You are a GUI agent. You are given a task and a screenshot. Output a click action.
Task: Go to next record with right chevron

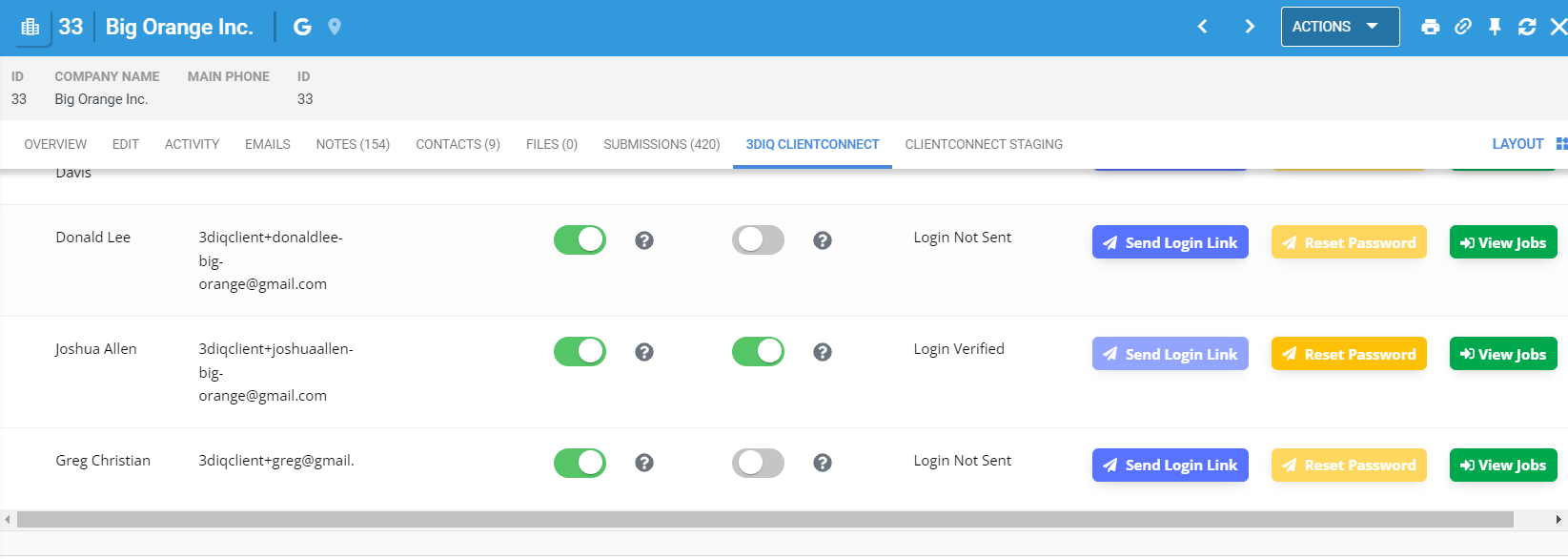pyautogui.click(x=1250, y=27)
